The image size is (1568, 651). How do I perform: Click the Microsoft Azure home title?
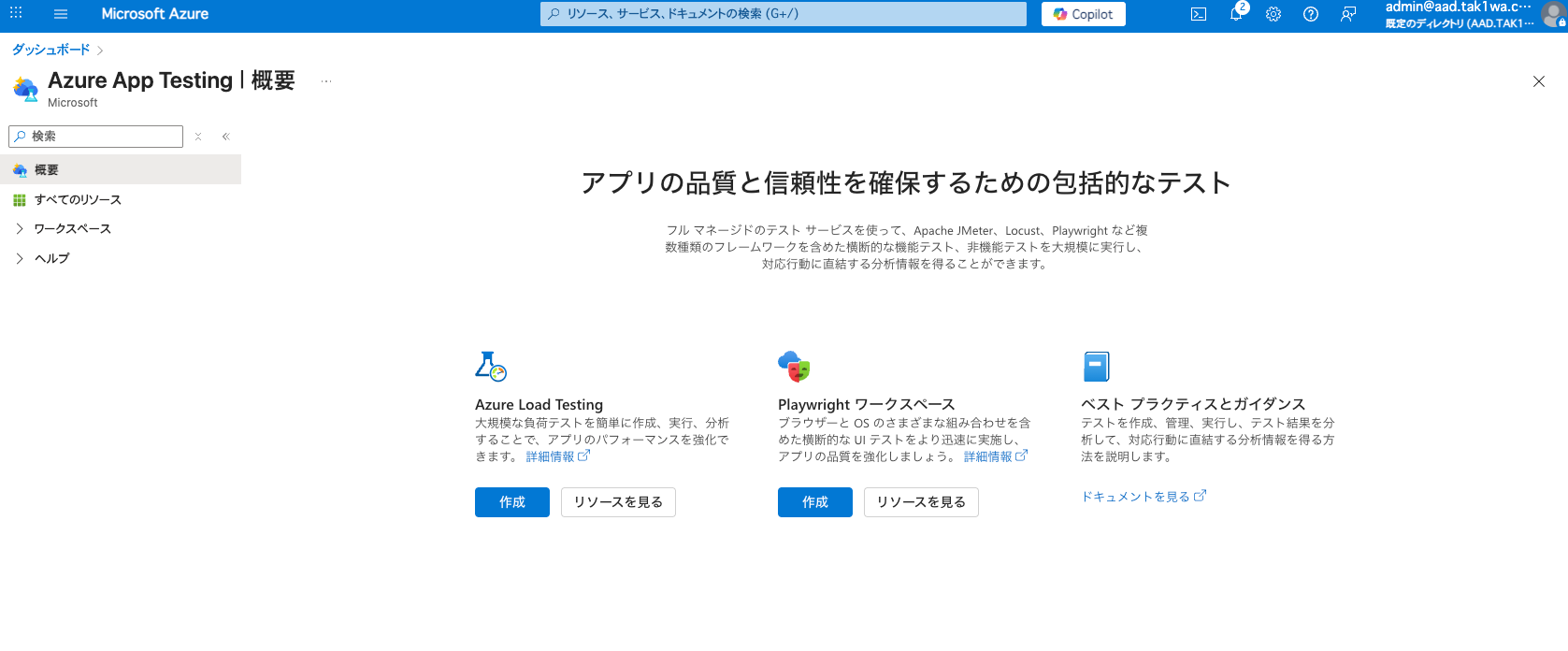click(155, 14)
